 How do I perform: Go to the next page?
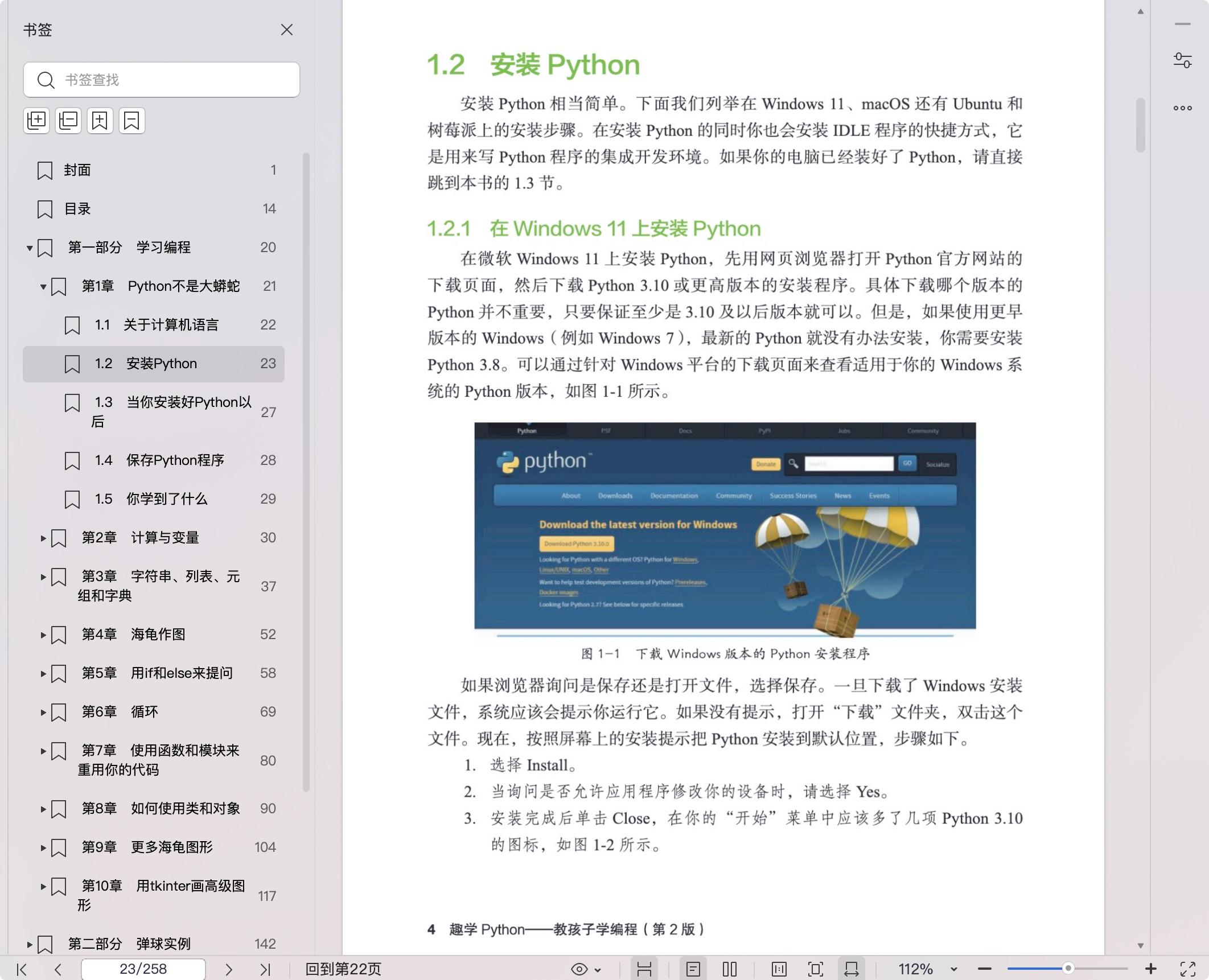coord(229,969)
